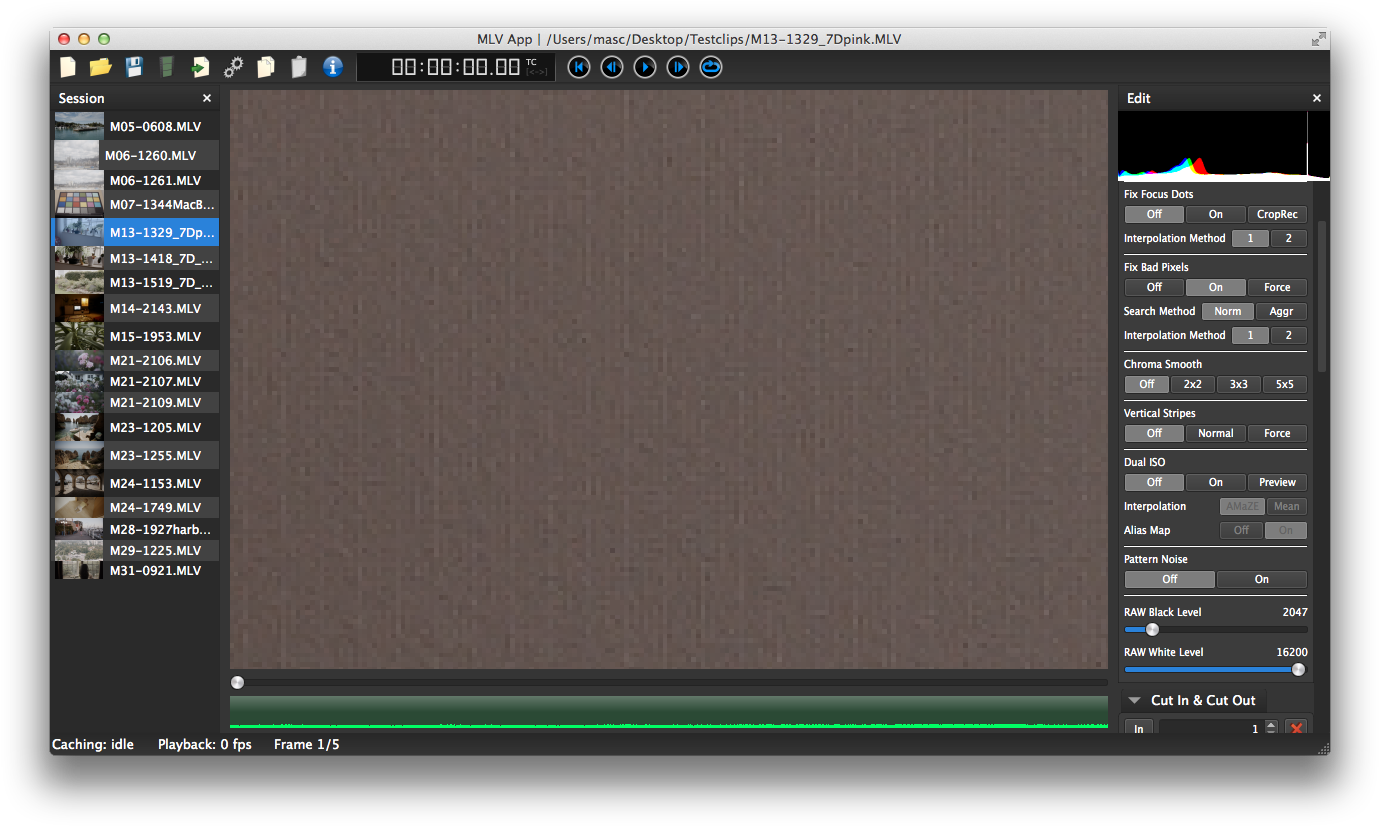Set Chroma Smooth to 3x3
This screenshot has width=1379, height=826.
click(x=1238, y=384)
